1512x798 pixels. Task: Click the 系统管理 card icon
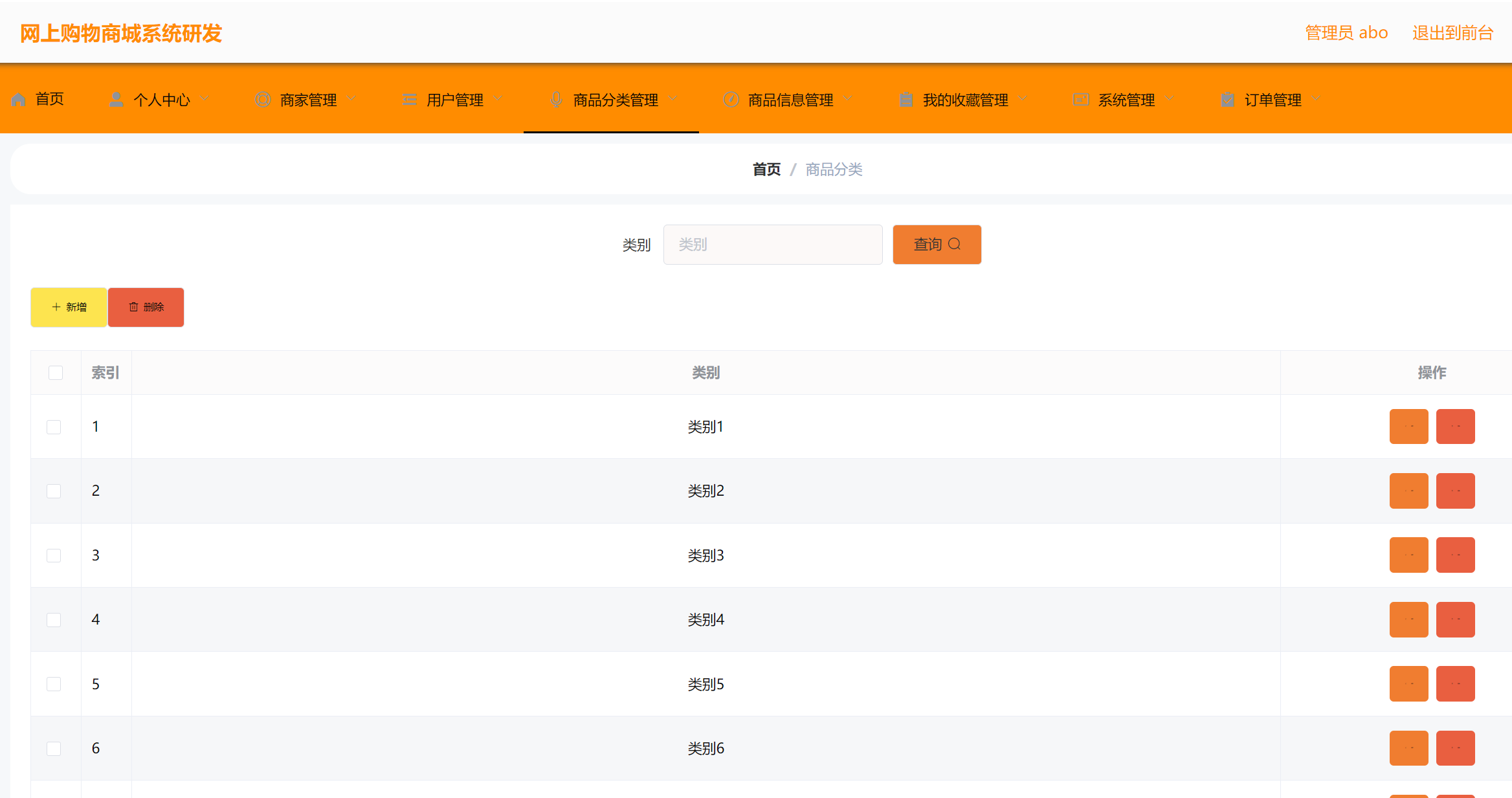(x=1080, y=100)
